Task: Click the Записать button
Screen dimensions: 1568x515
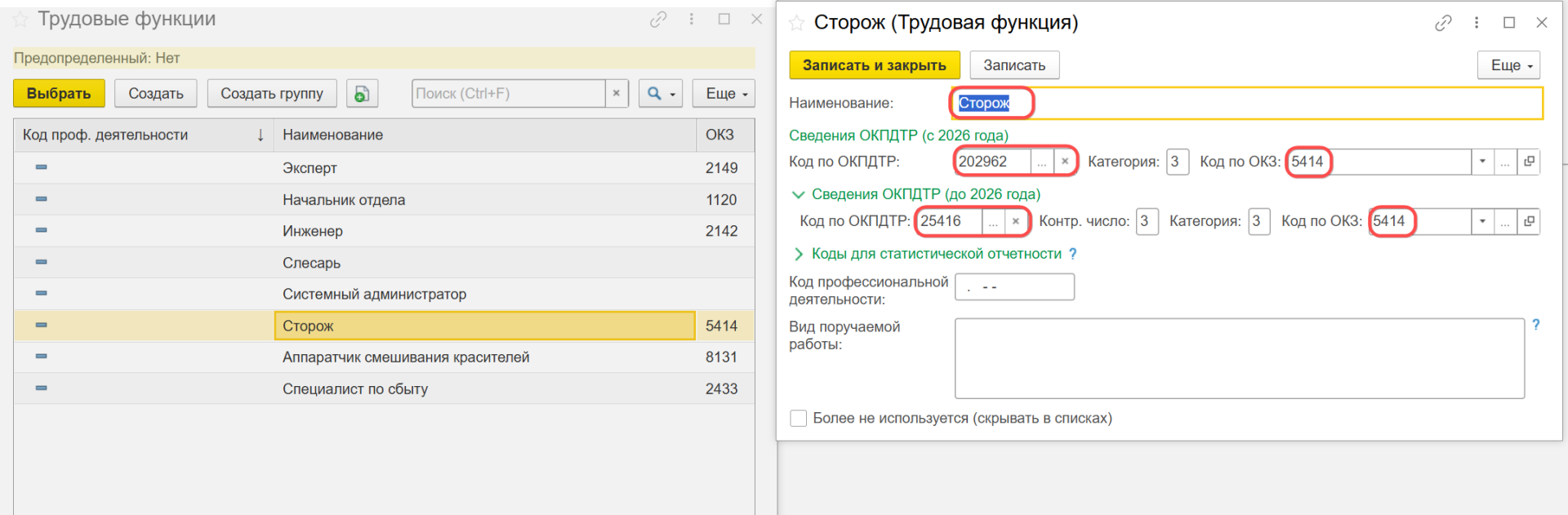Action: 1014,65
